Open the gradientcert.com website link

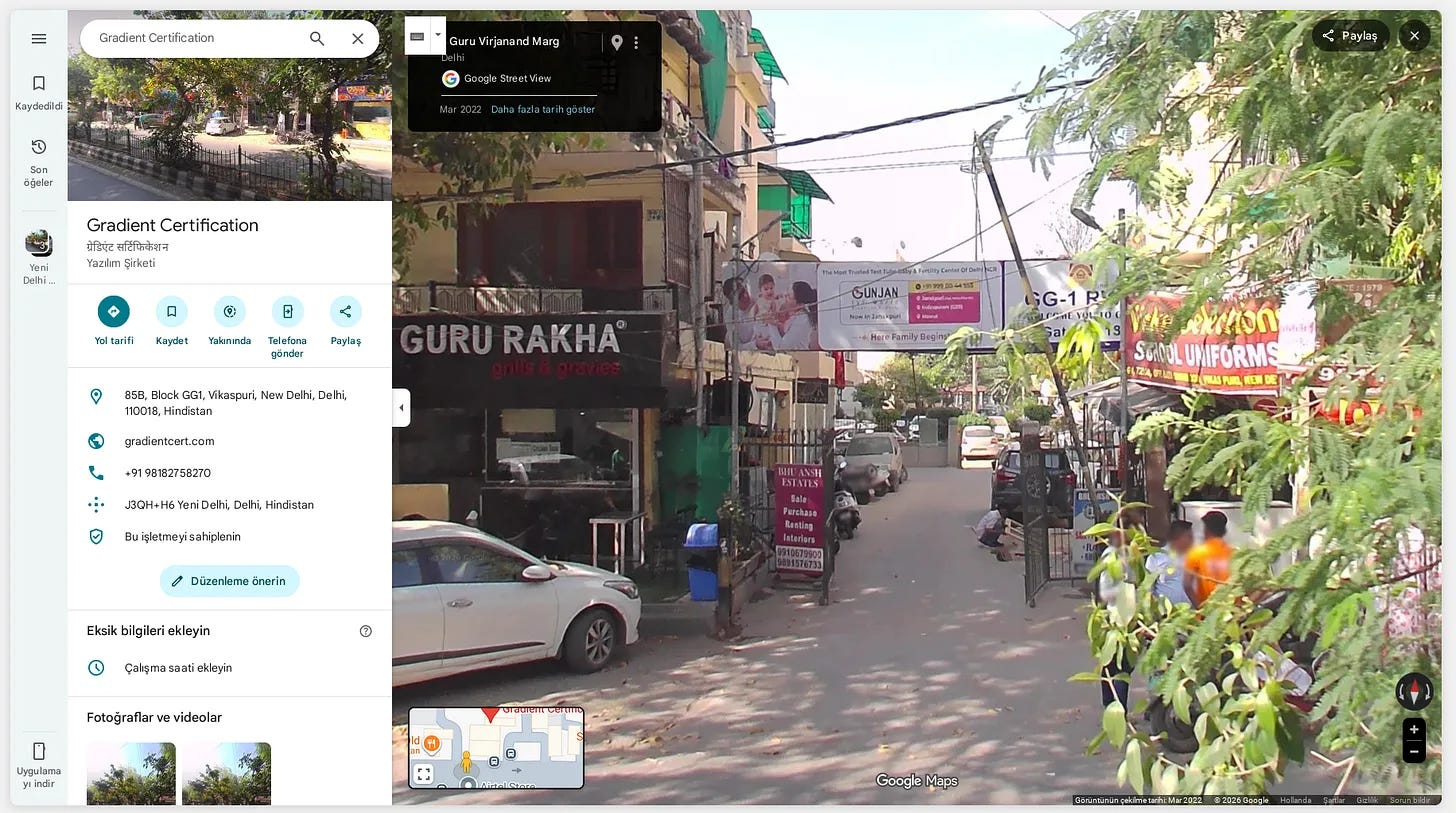pos(169,441)
